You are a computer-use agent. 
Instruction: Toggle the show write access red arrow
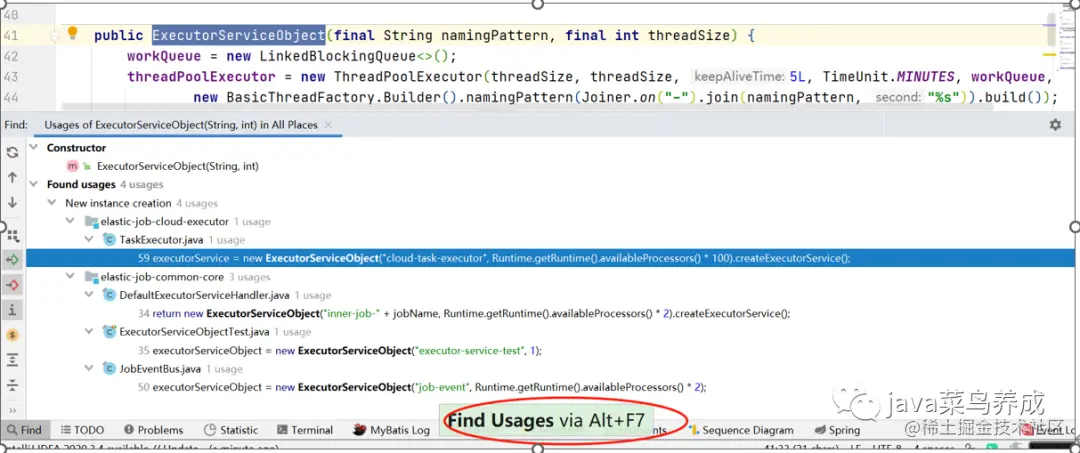pyautogui.click(x=12, y=284)
